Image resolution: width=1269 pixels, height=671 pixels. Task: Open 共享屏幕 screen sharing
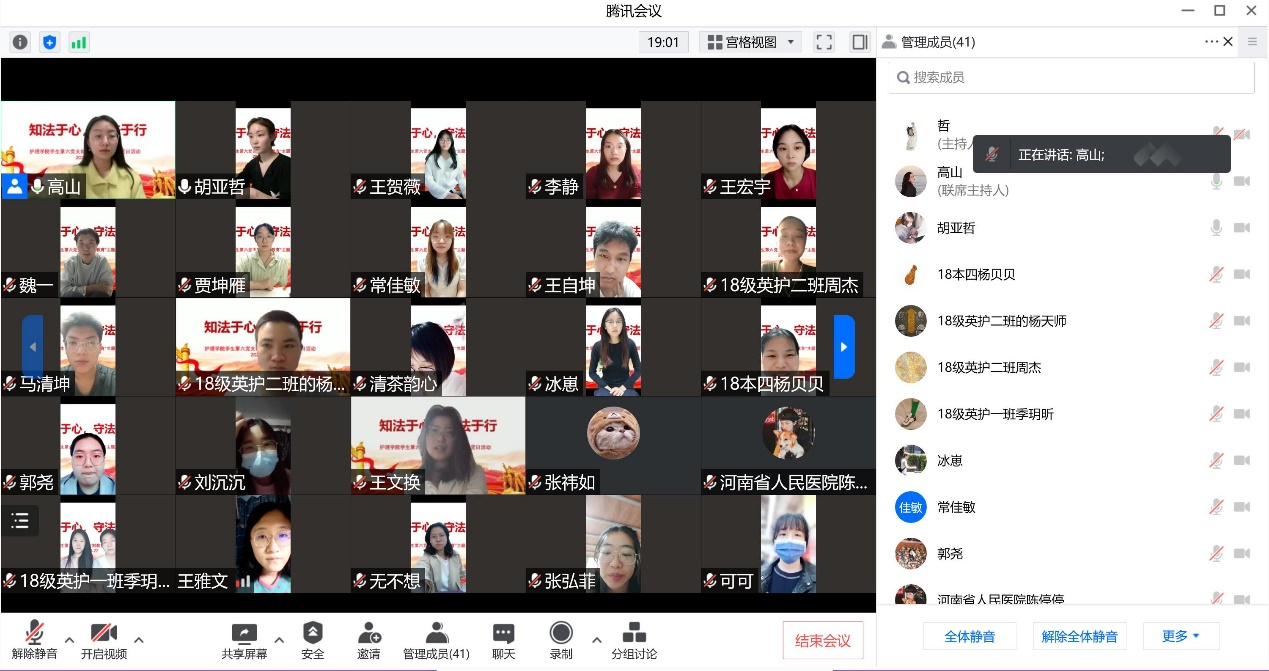[x=244, y=641]
